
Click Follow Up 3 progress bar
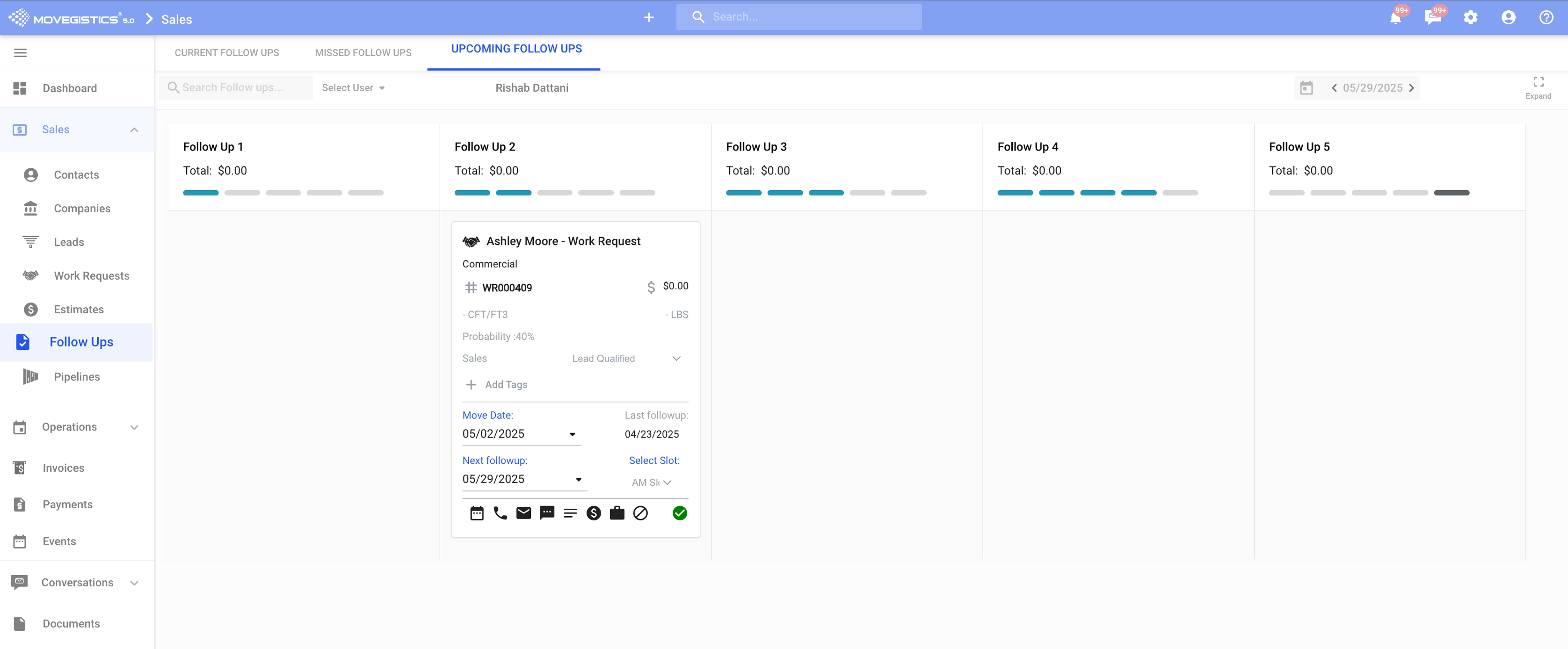(x=825, y=193)
